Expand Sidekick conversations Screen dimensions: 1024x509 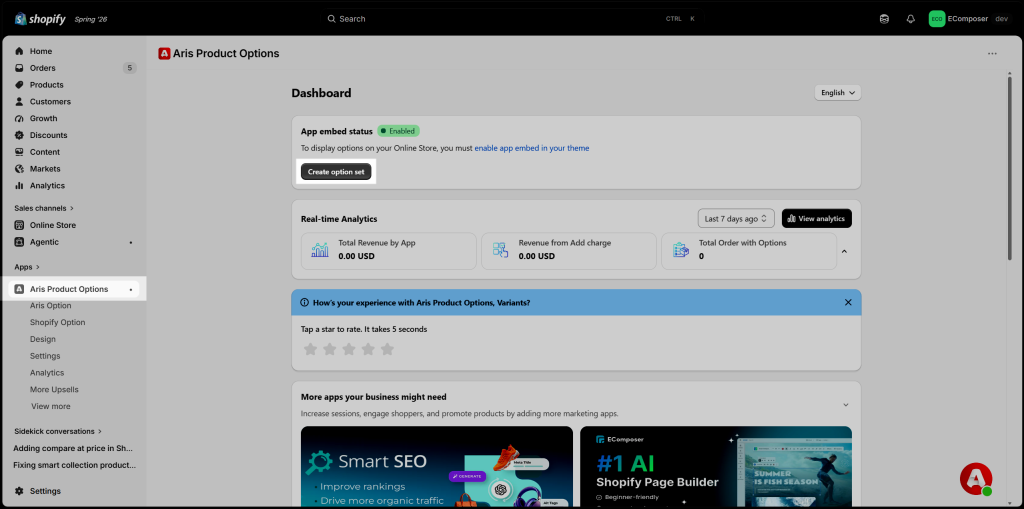pos(58,431)
